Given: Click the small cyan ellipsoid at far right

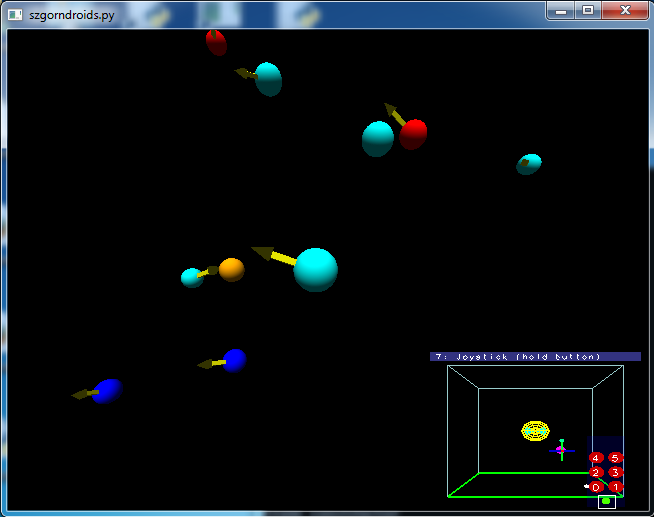Looking at the screenshot, I should 529,164.
